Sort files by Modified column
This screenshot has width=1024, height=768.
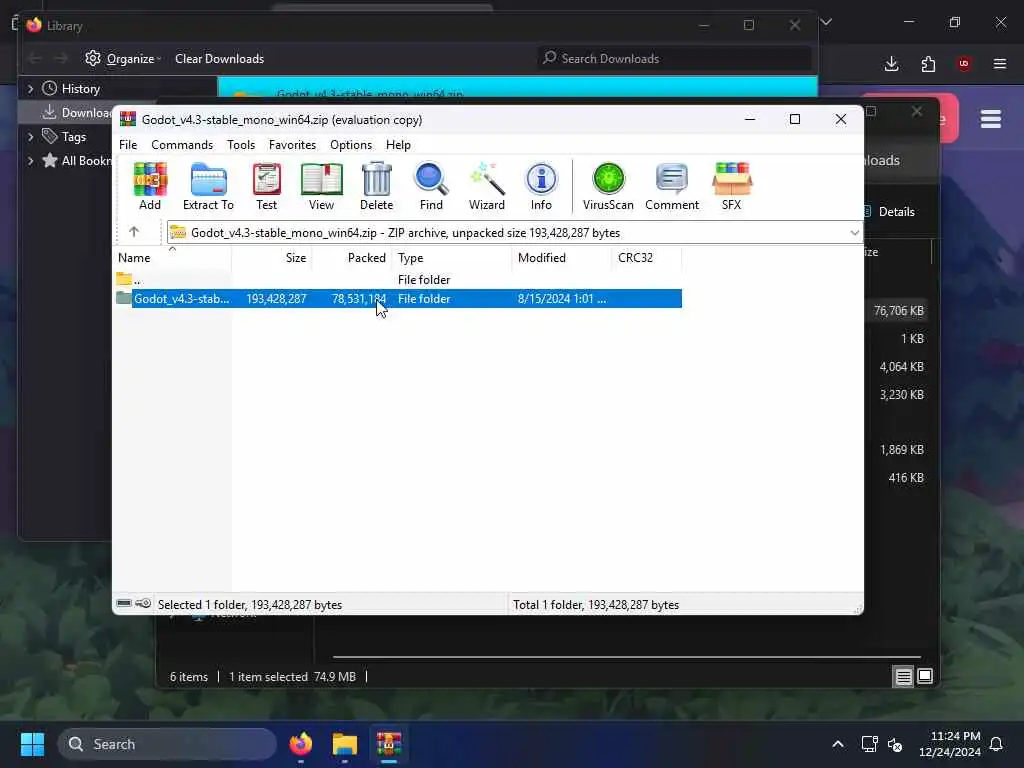point(562,258)
